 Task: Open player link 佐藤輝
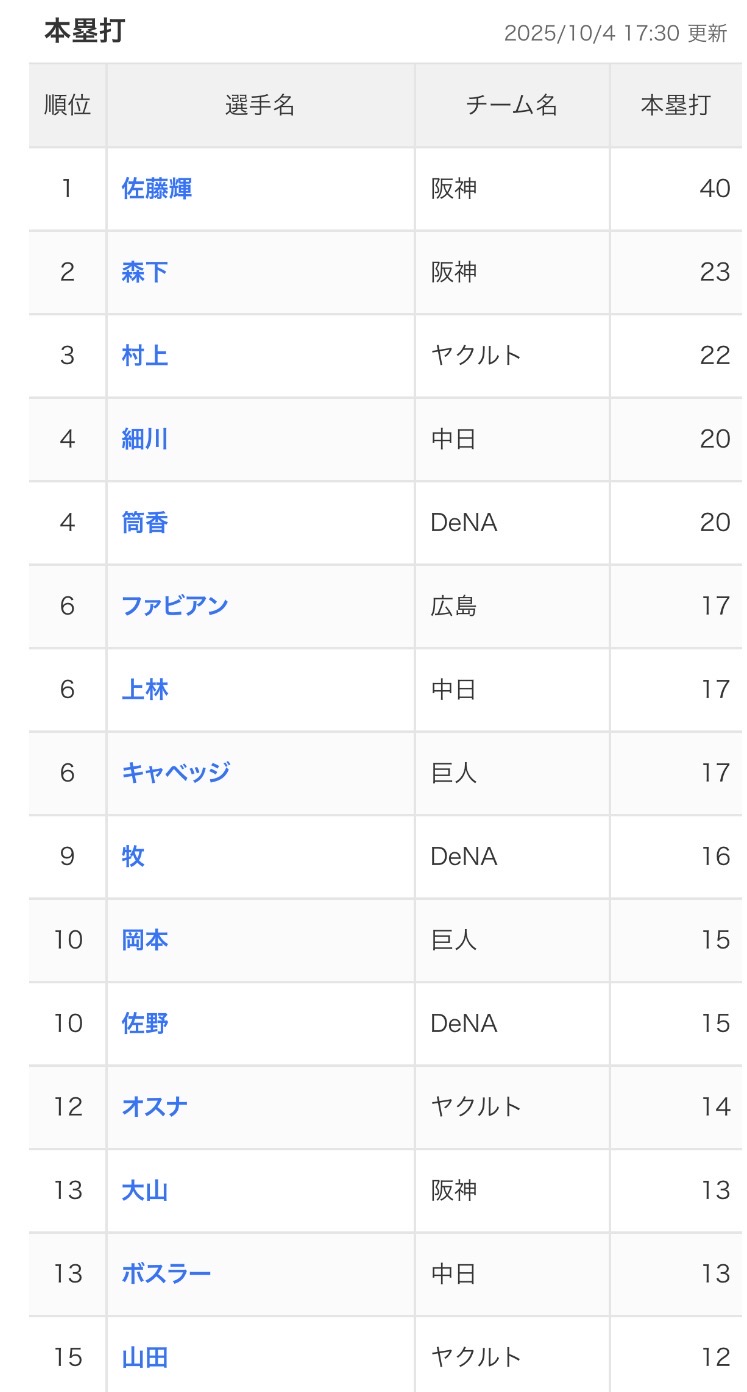point(156,188)
